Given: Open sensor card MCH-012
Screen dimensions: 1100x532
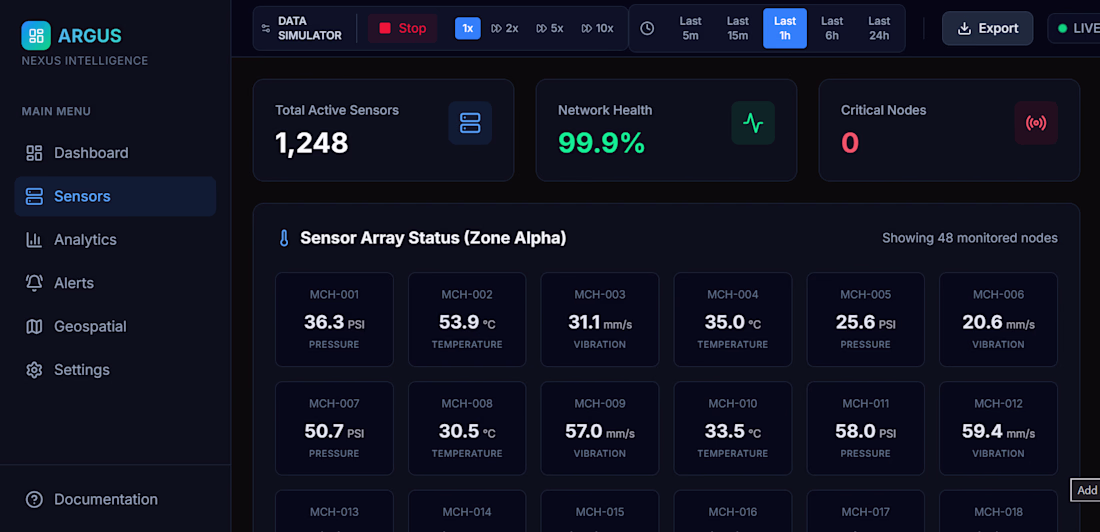Looking at the screenshot, I should pyautogui.click(x=998, y=428).
